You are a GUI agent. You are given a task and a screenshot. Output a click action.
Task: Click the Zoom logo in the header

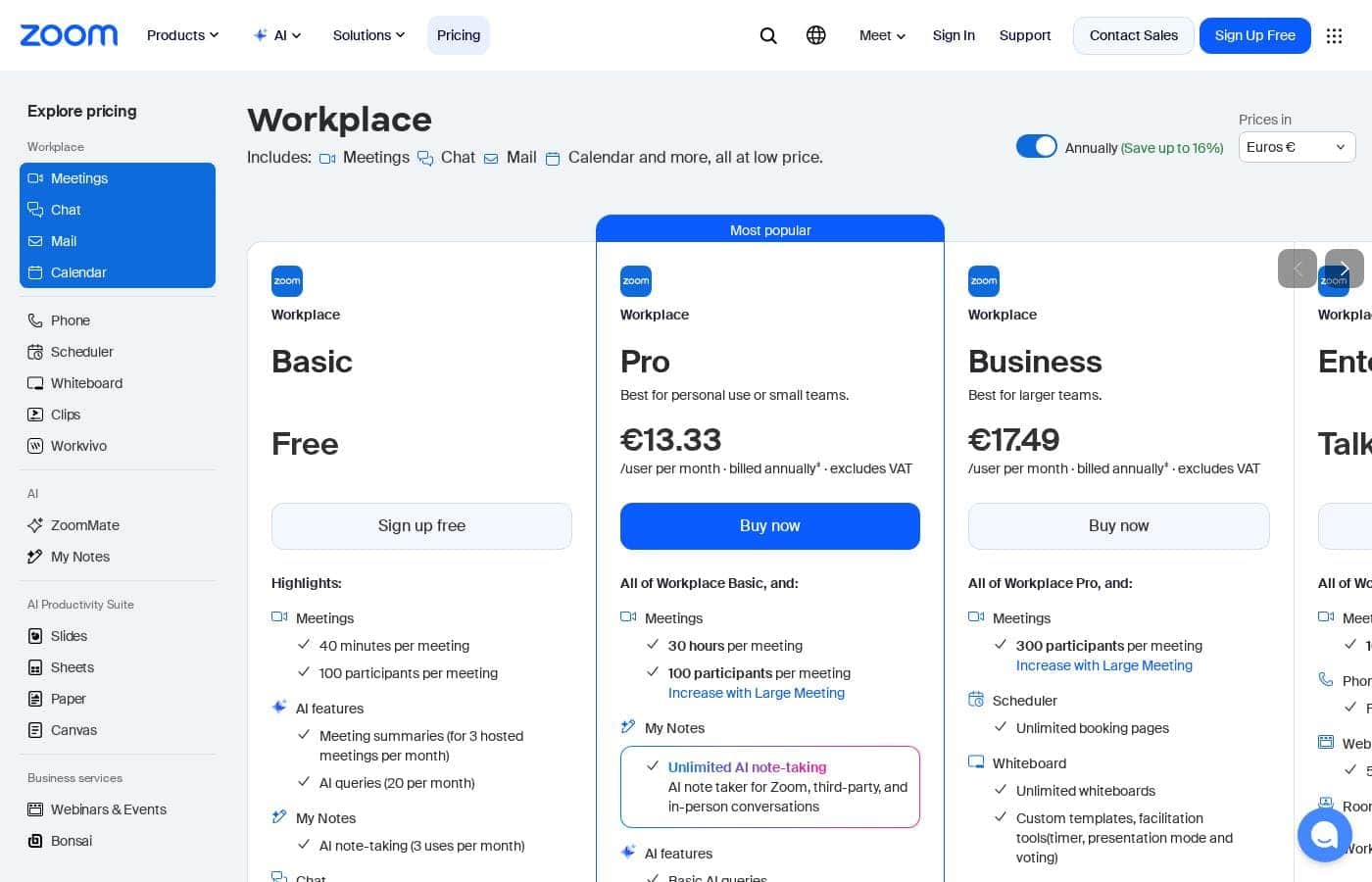[x=69, y=35]
